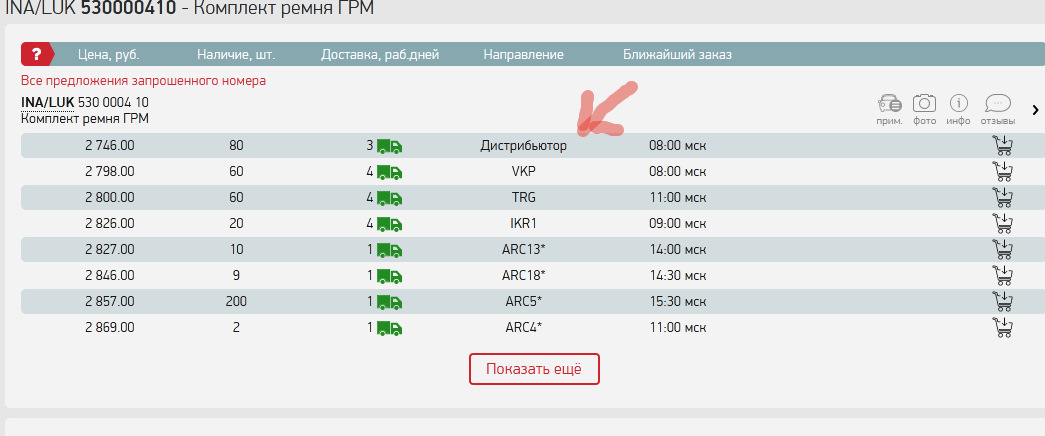
Task: Click the green delivery truck in Дистрибьютор row
Action: coord(389,146)
